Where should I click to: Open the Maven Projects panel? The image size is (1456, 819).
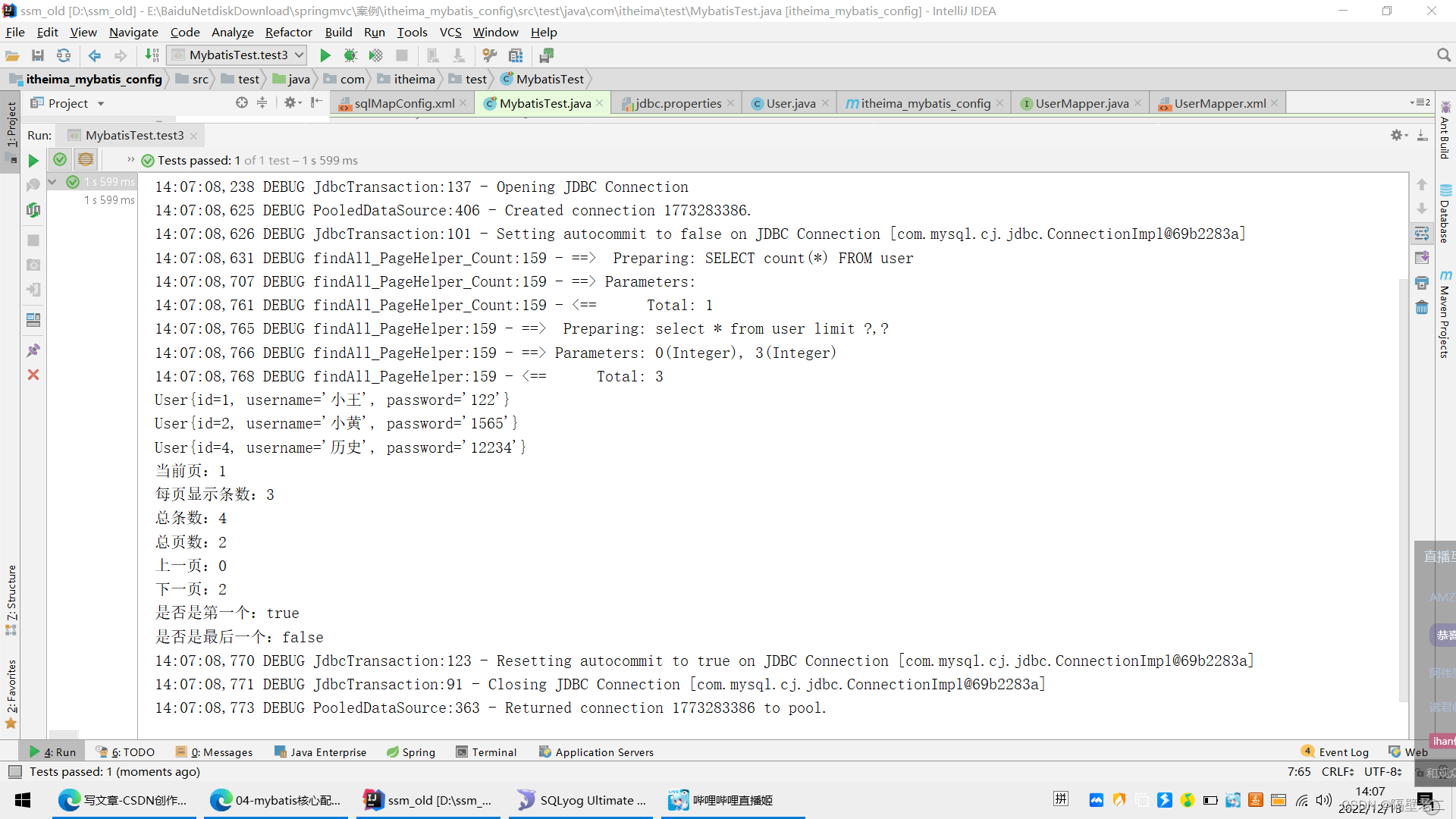pyautogui.click(x=1444, y=311)
